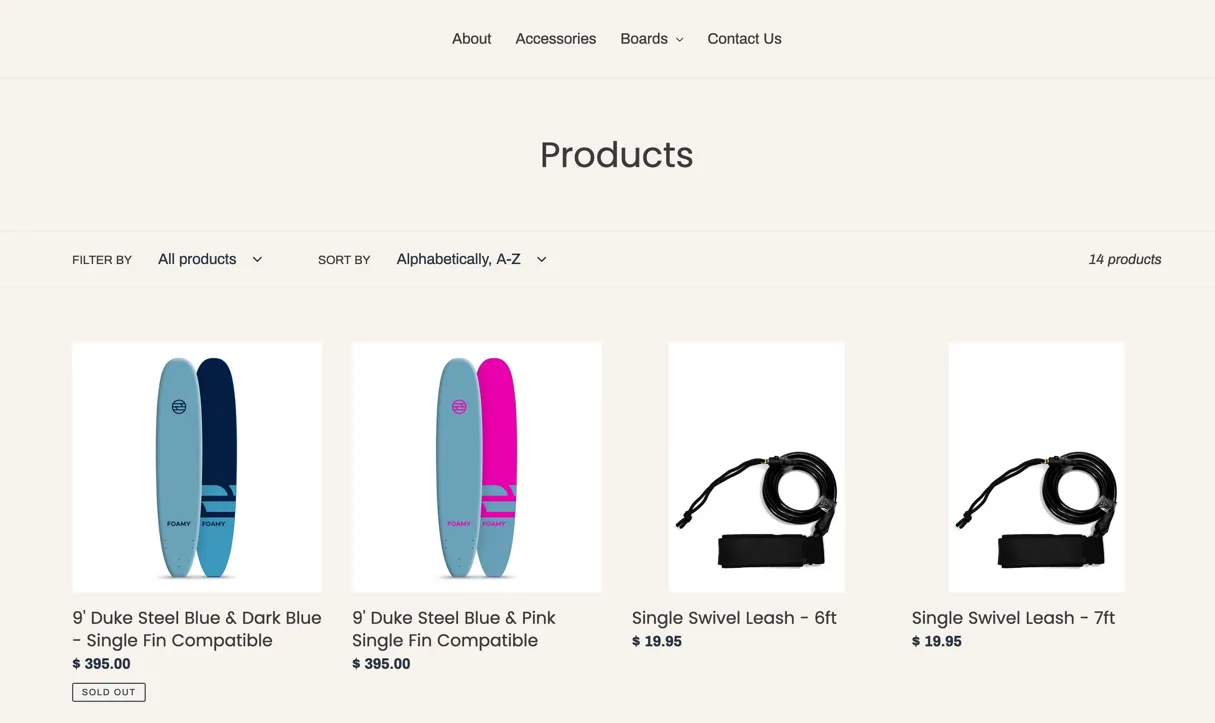Click the Single Swivel Leash - 6ft title

[734, 618]
